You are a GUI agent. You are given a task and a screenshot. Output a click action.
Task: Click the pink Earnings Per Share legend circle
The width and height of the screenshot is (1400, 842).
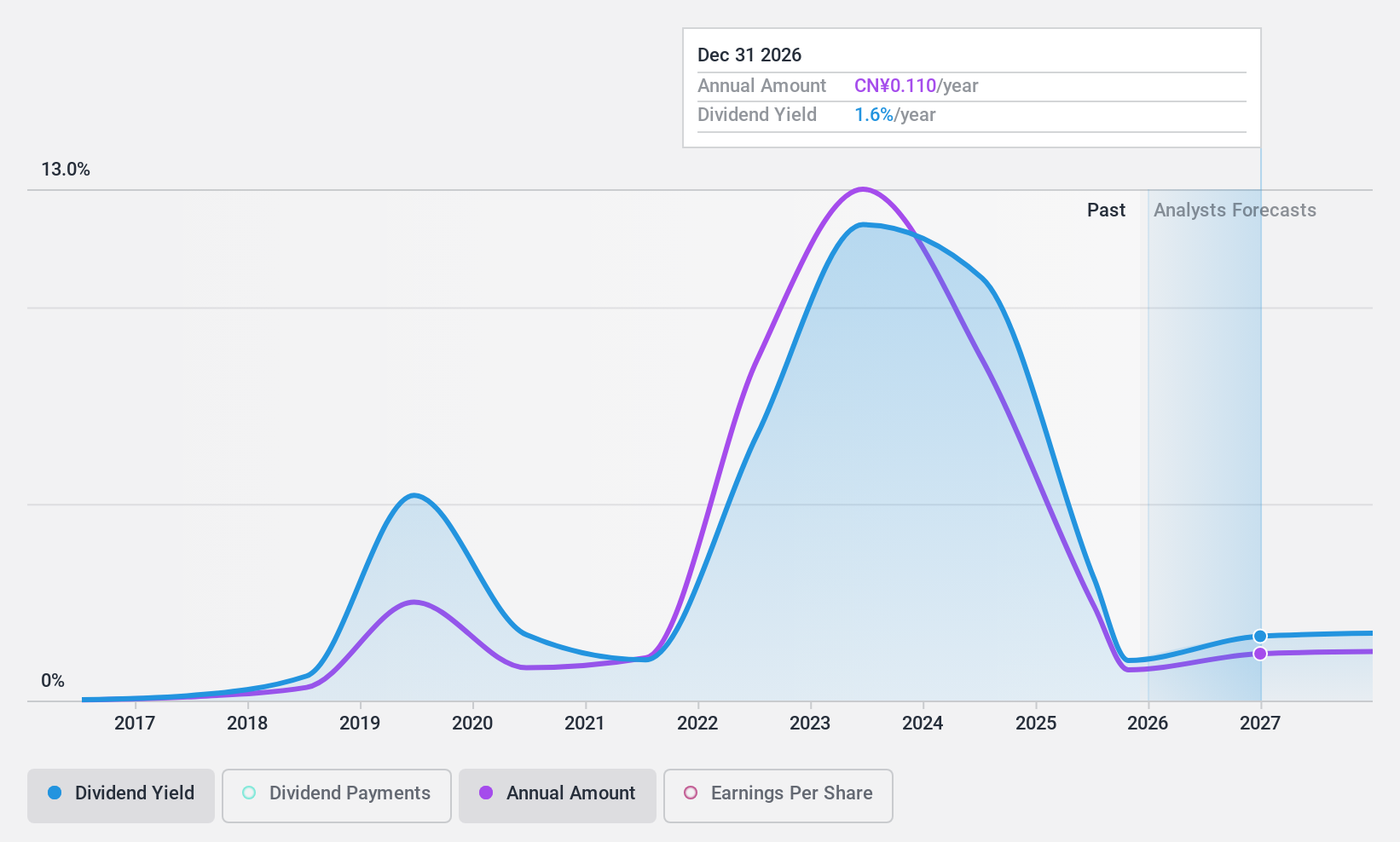(x=689, y=793)
